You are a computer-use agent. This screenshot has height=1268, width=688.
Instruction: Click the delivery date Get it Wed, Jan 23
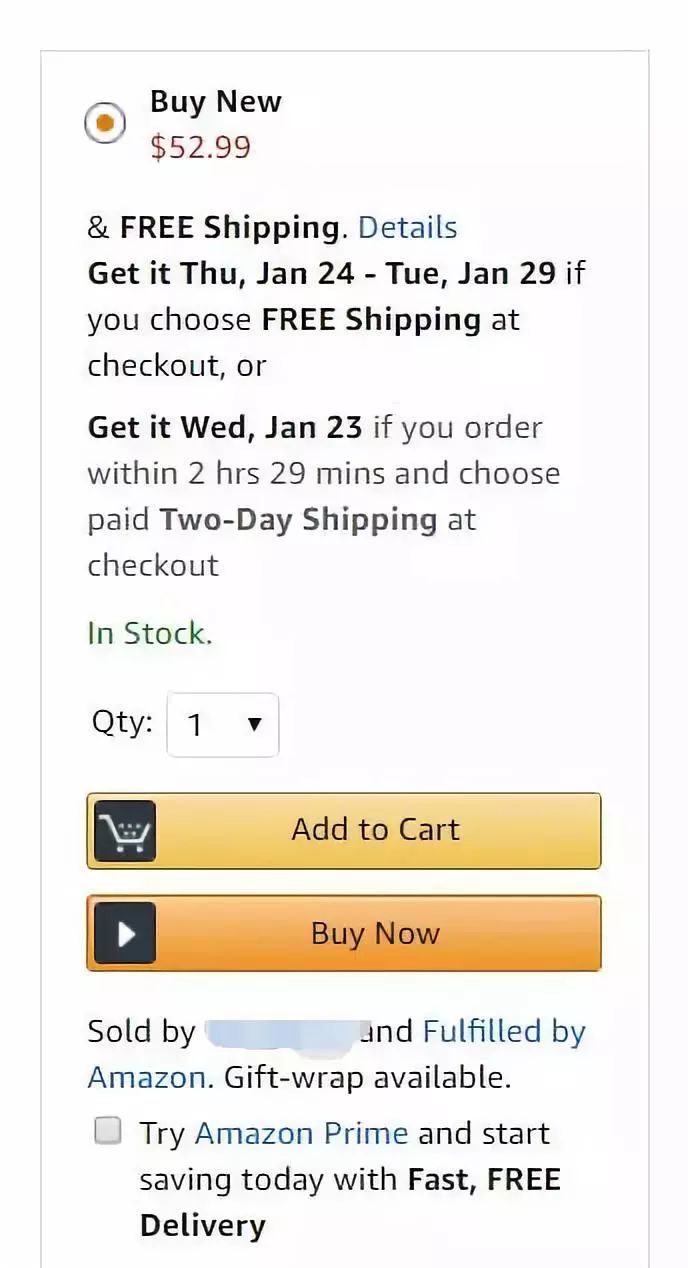coord(222,427)
